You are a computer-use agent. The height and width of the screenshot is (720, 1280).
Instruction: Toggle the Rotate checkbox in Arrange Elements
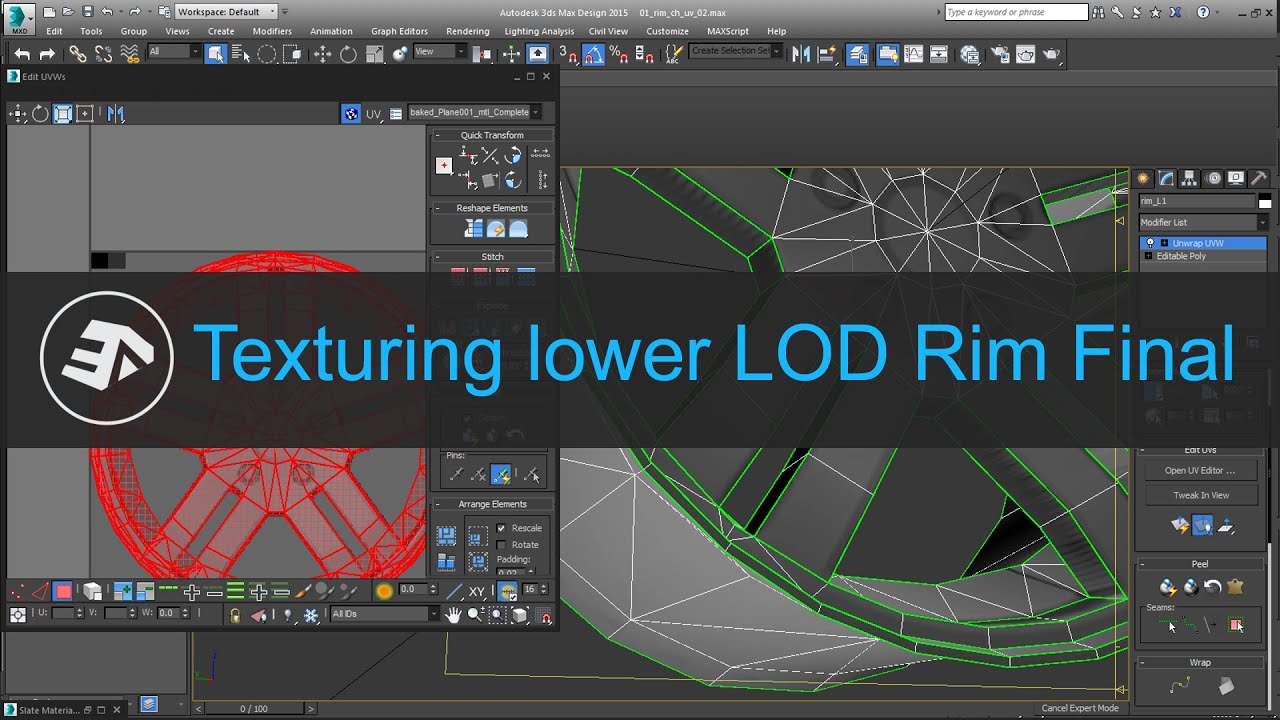pyautogui.click(x=501, y=545)
